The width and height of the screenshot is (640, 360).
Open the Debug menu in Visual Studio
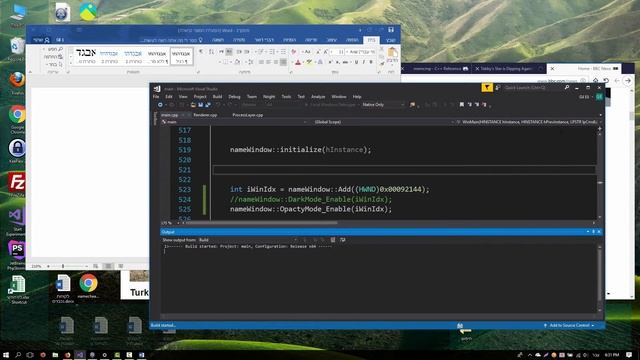pos(234,97)
